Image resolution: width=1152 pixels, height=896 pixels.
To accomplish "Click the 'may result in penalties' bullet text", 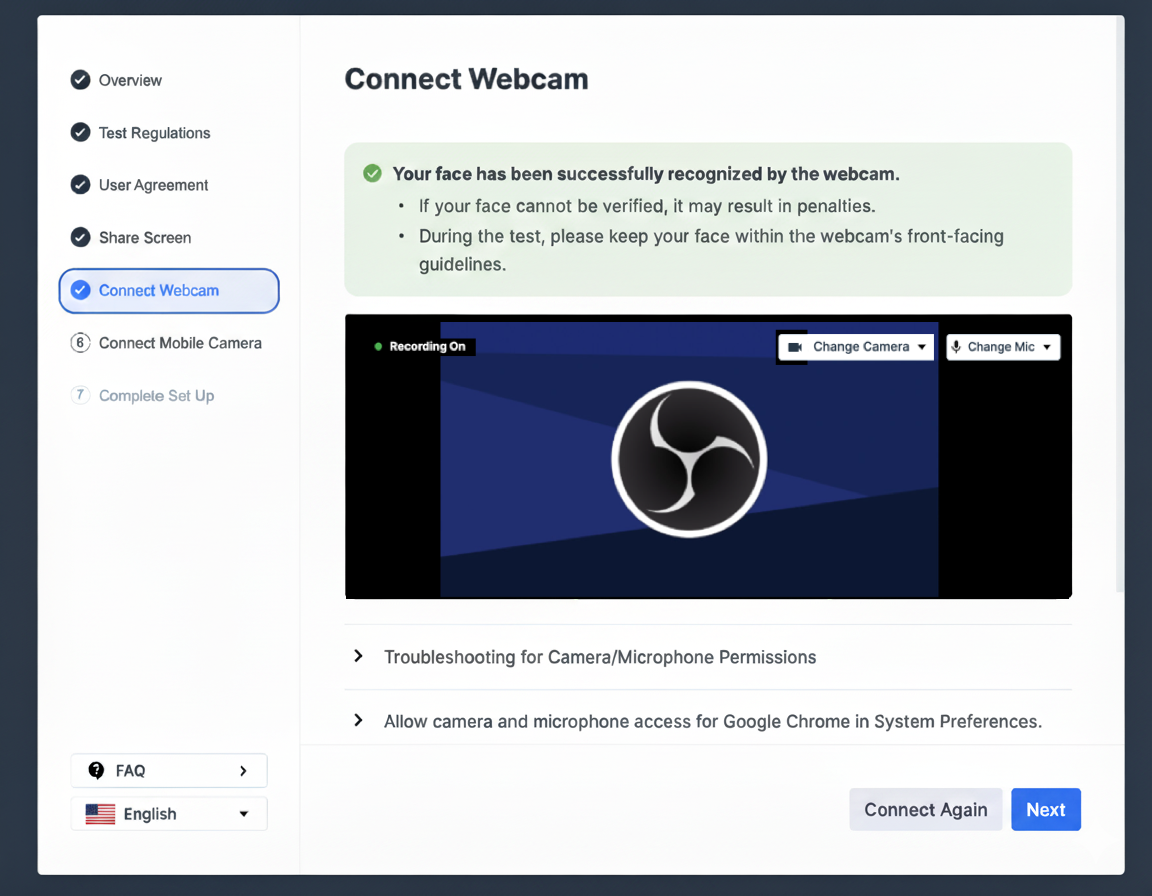I will tap(647, 206).
